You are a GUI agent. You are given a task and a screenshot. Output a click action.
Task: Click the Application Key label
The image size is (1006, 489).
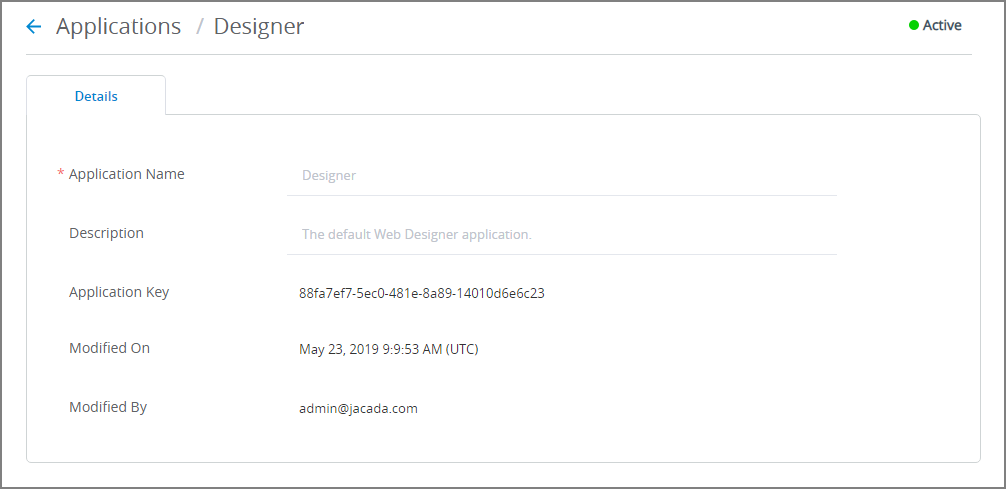[x=119, y=292]
